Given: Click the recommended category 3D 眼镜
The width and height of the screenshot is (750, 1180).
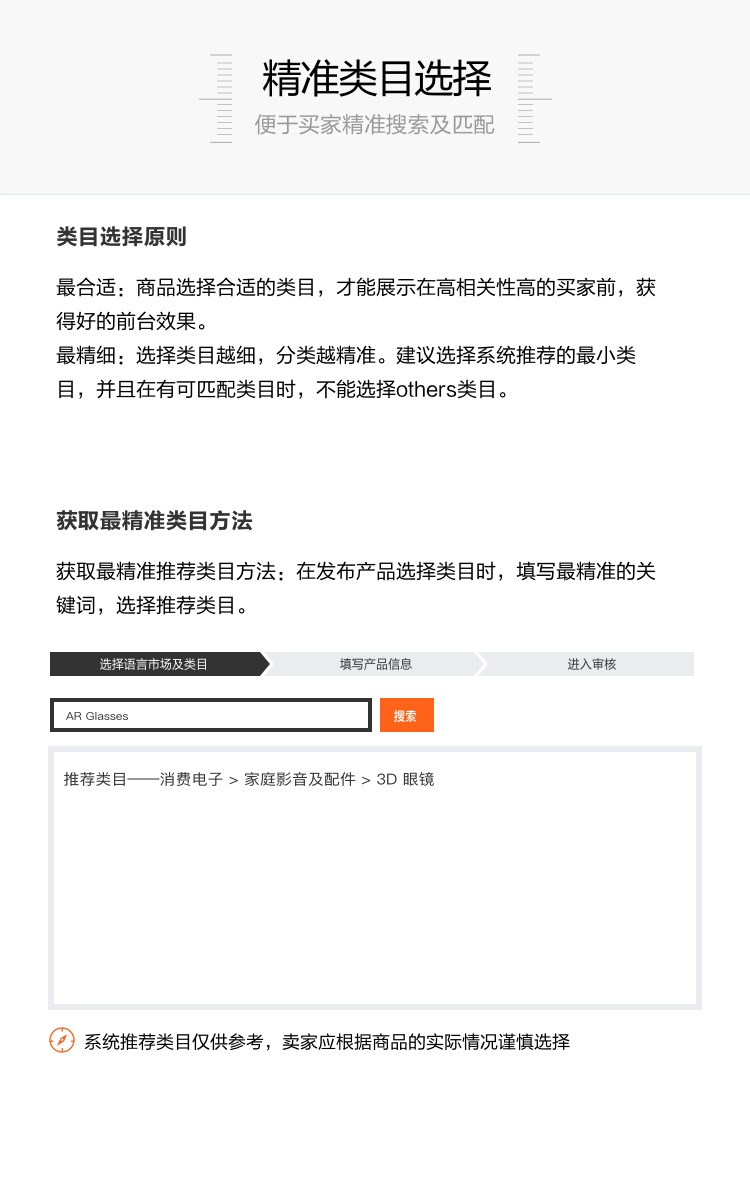Looking at the screenshot, I should click(405, 780).
